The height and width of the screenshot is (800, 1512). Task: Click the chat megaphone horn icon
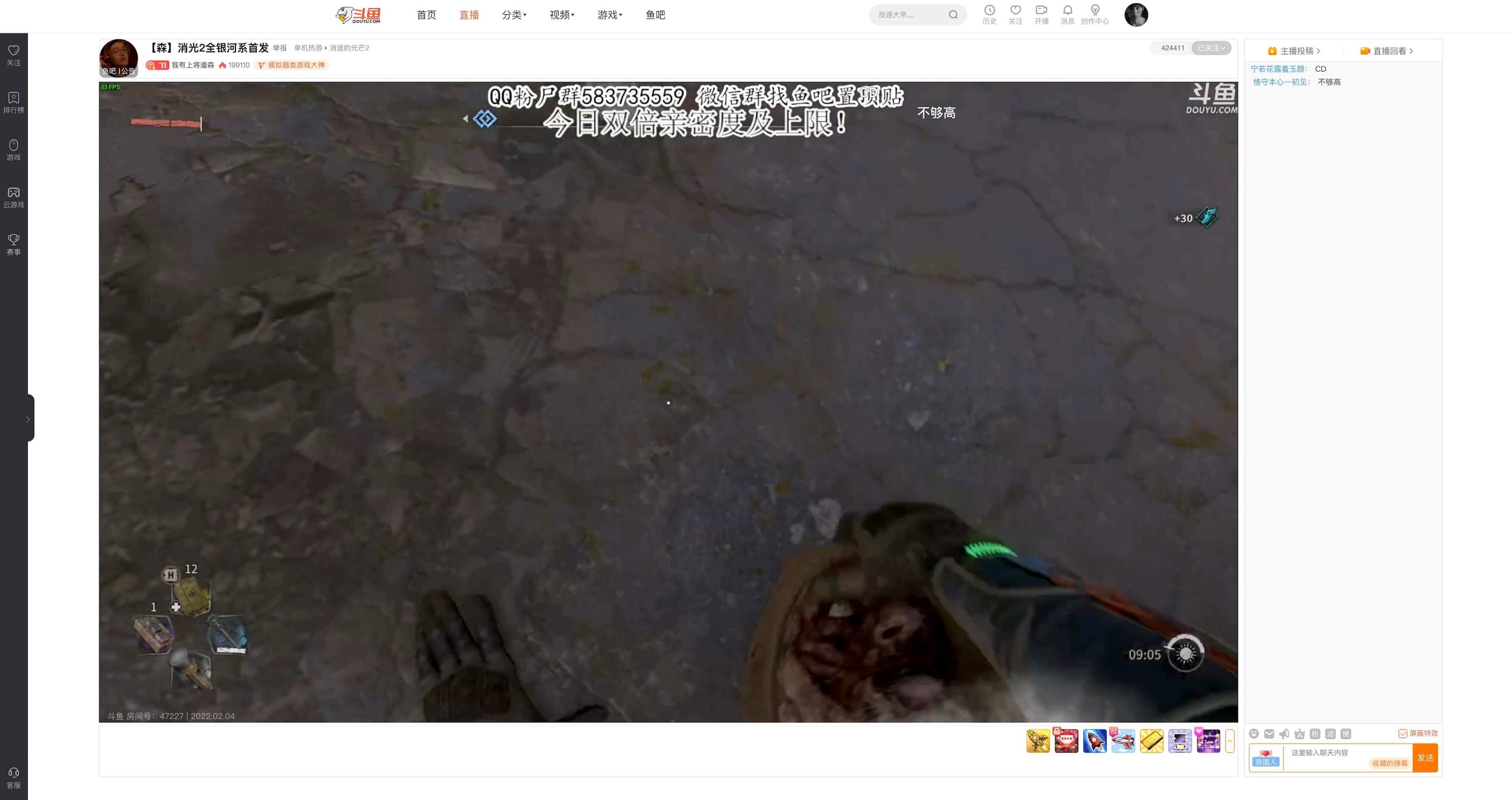click(1284, 733)
